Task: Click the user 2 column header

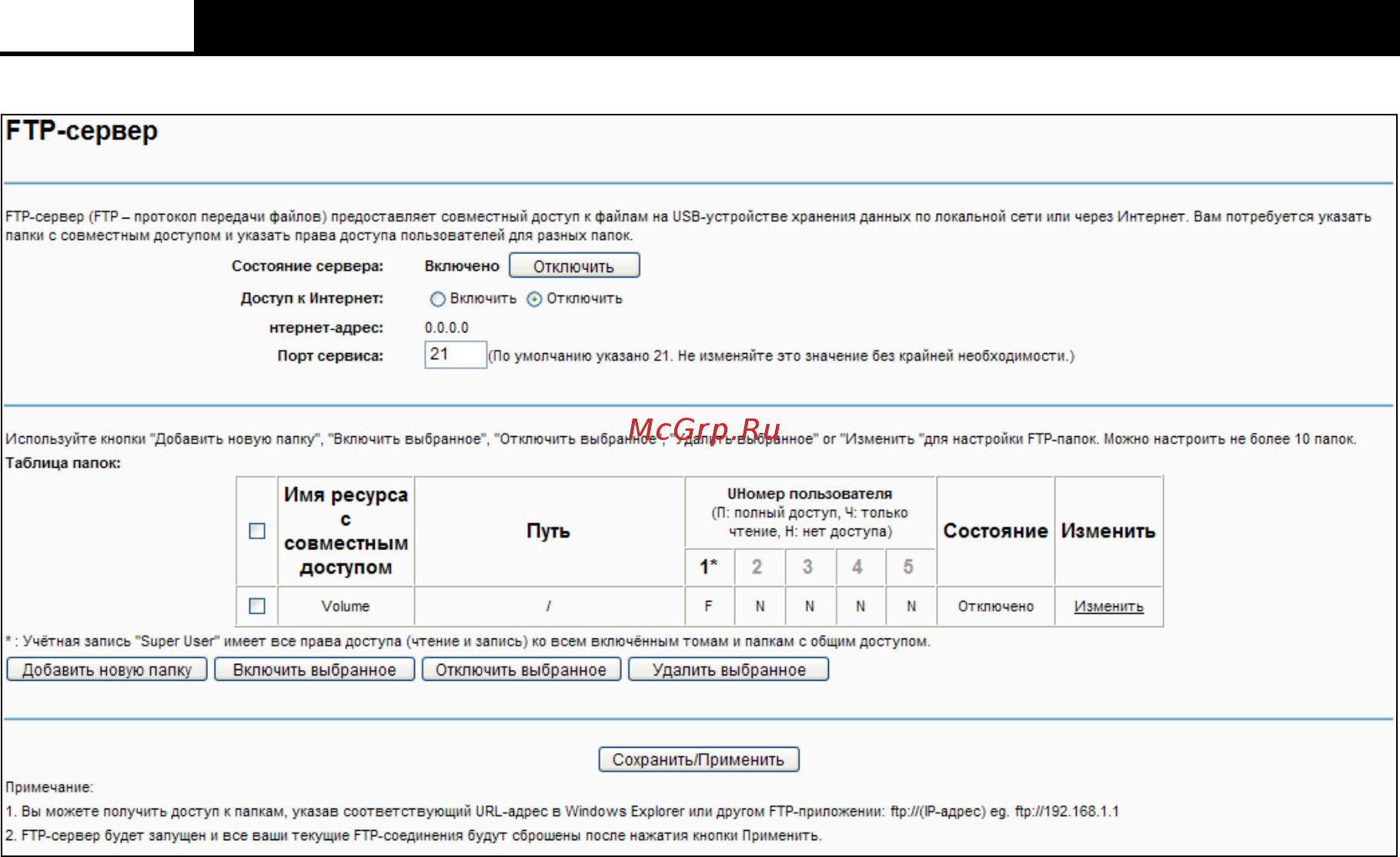Action: coord(758,567)
